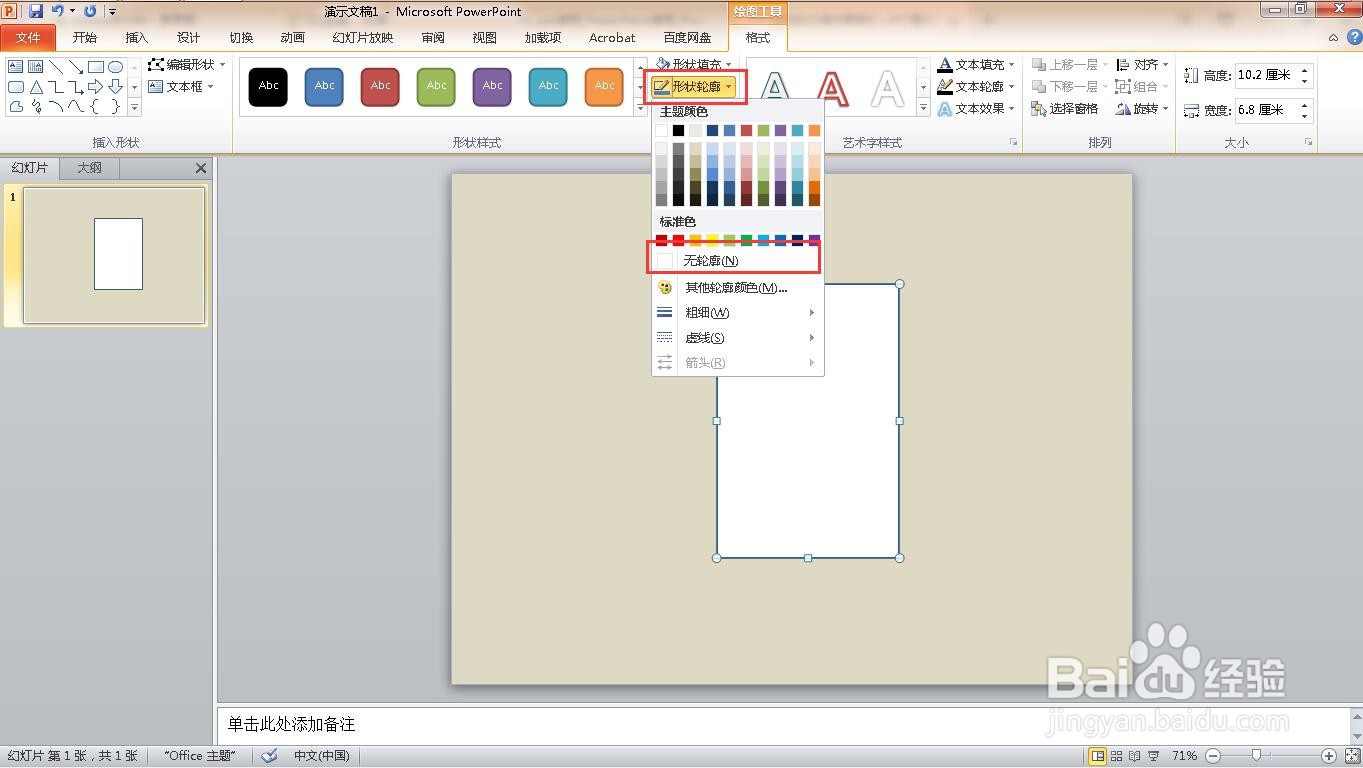Start Slide Show from status bar icon
Image resolution: width=1363 pixels, height=768 pixels.
tap(1154, 756)
